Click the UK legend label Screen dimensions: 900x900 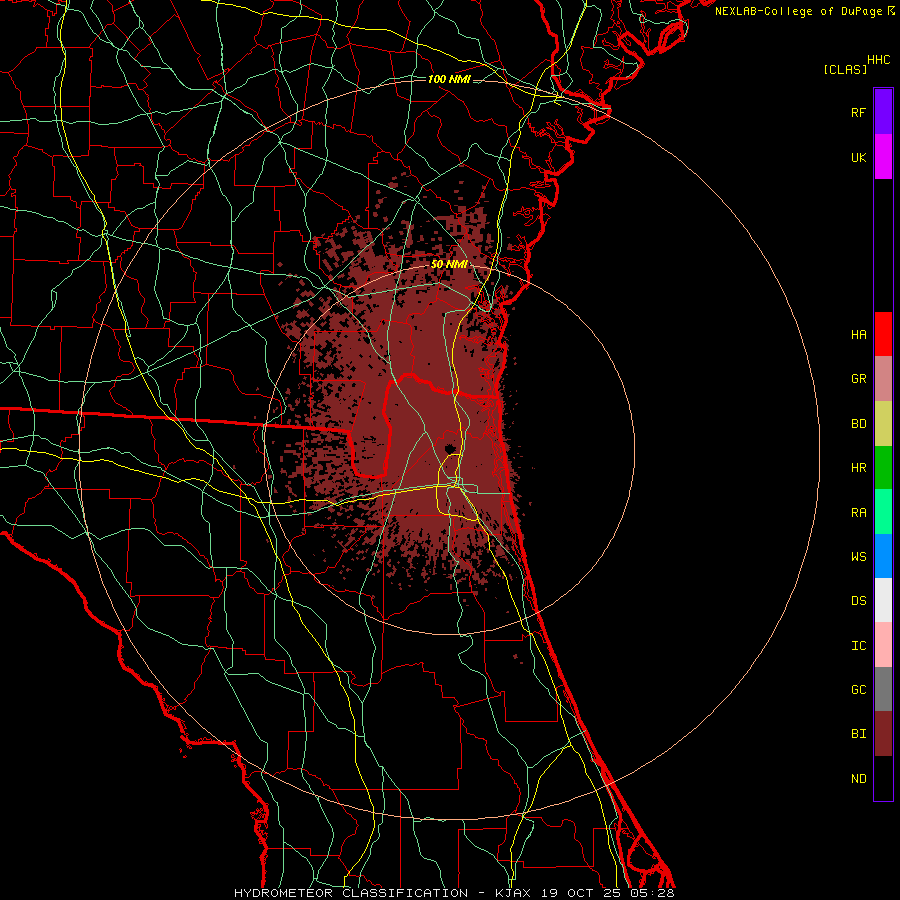pyautogui.click(x=858, y=157)
